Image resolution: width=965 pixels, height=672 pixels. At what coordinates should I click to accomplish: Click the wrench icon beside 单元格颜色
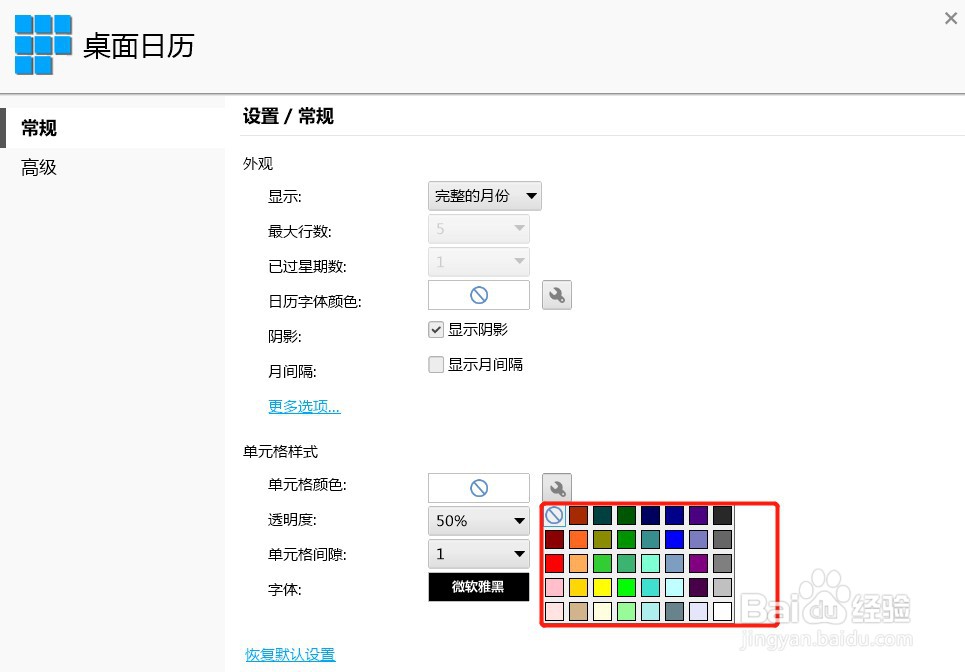click(556, 487)
